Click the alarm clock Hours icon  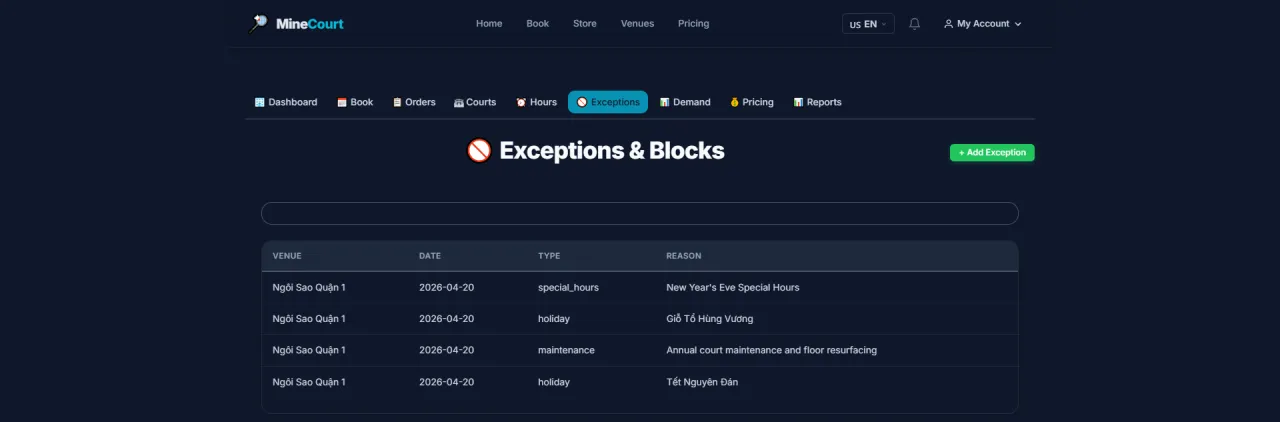point(521,102)
